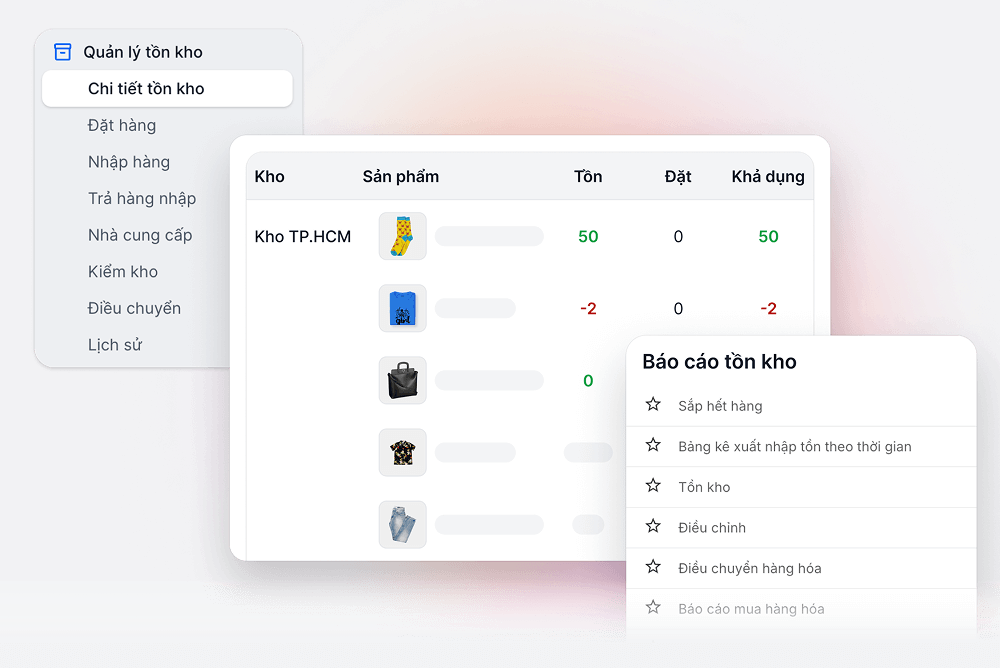This screenshot has width=1000, height=668.
Task: Select Trả hàng nhập sidebar item
Action: [142, 198]
